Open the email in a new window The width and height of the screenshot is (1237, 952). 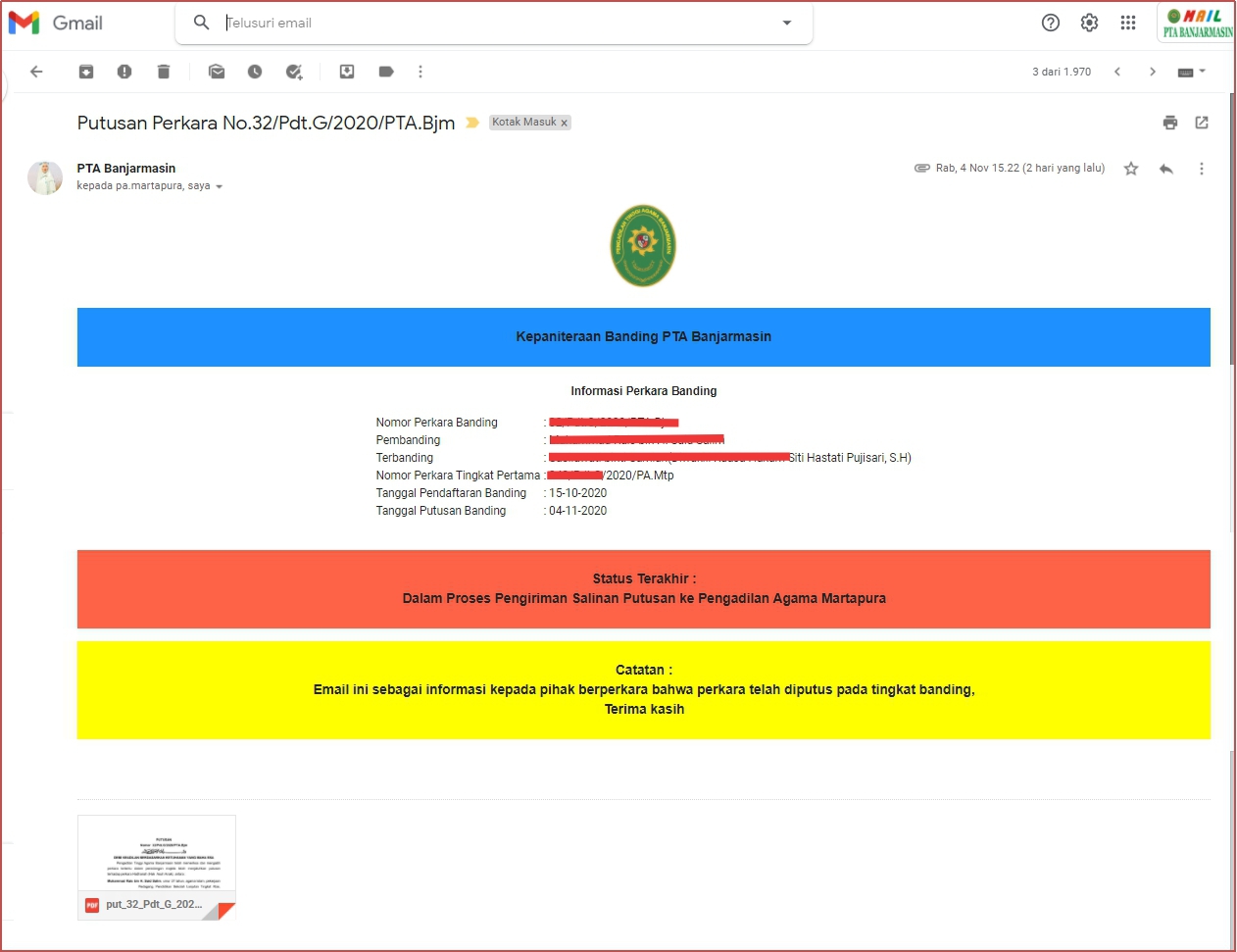coord(1202,123)
